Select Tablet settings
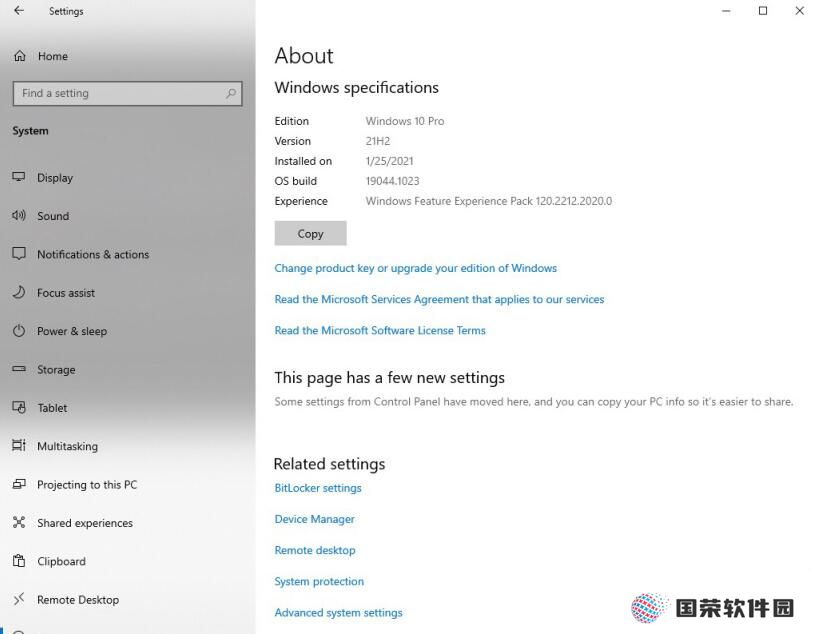The height and width of the screenshot is (634, 813). (52, 408)
